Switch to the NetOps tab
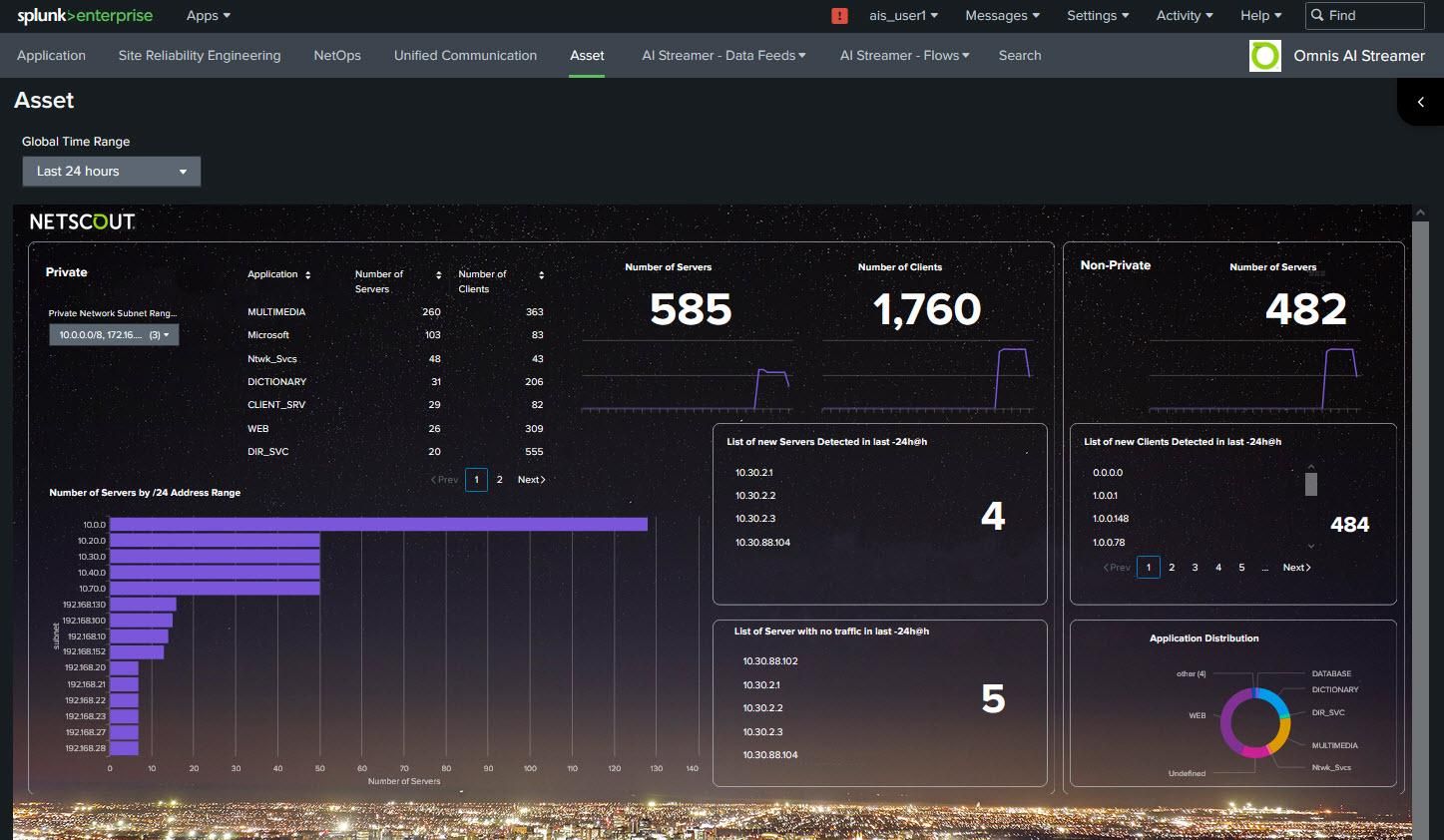 coord(336,55)
